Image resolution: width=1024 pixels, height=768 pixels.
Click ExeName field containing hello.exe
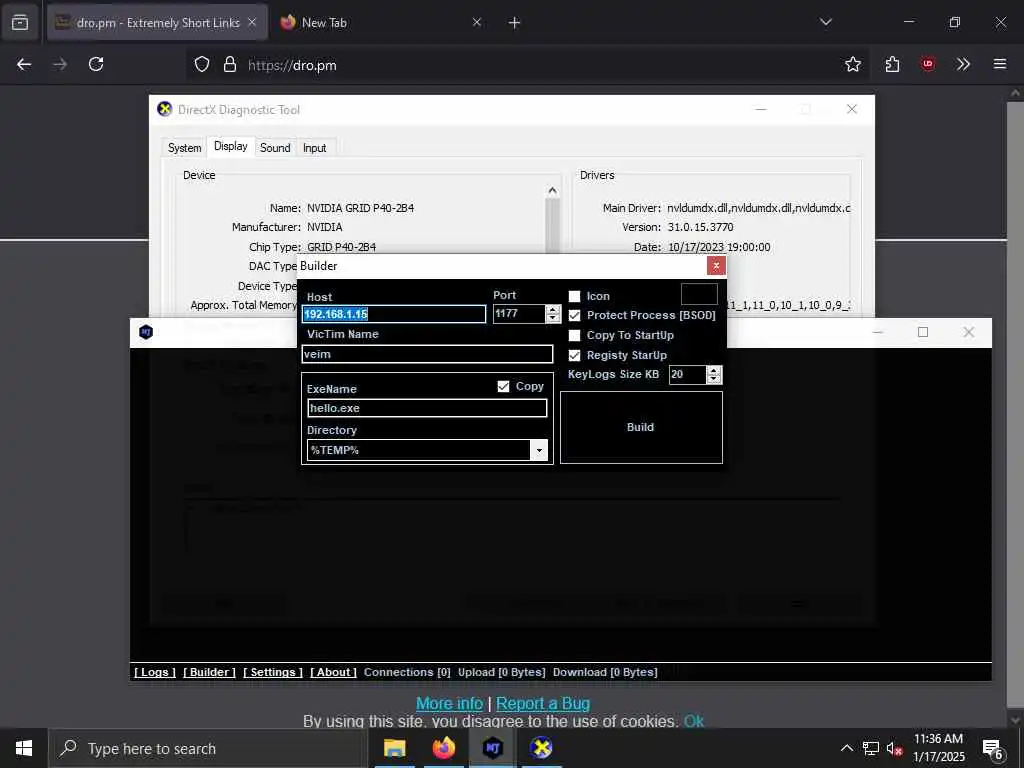pos(427,408)
